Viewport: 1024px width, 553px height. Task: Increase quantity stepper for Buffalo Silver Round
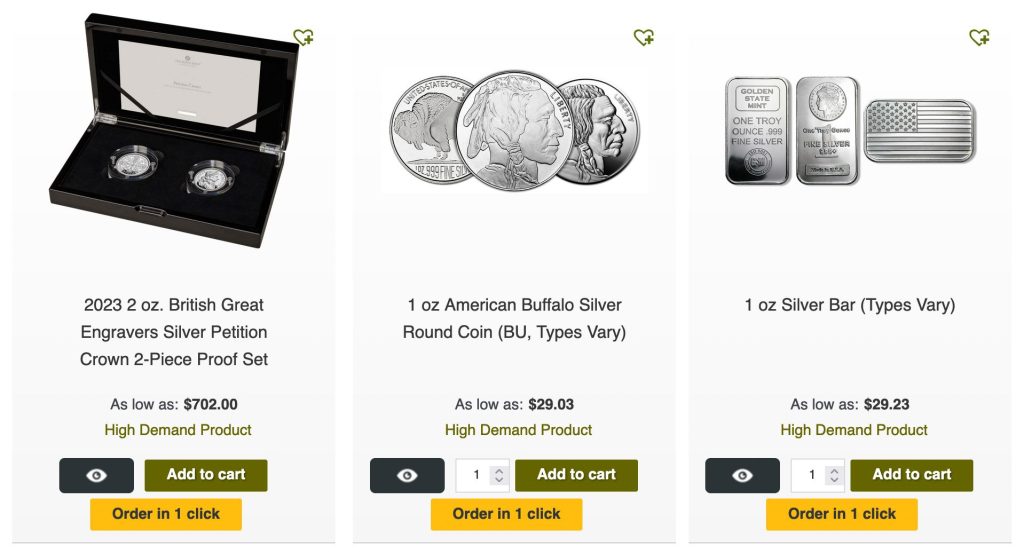point(499,469)
